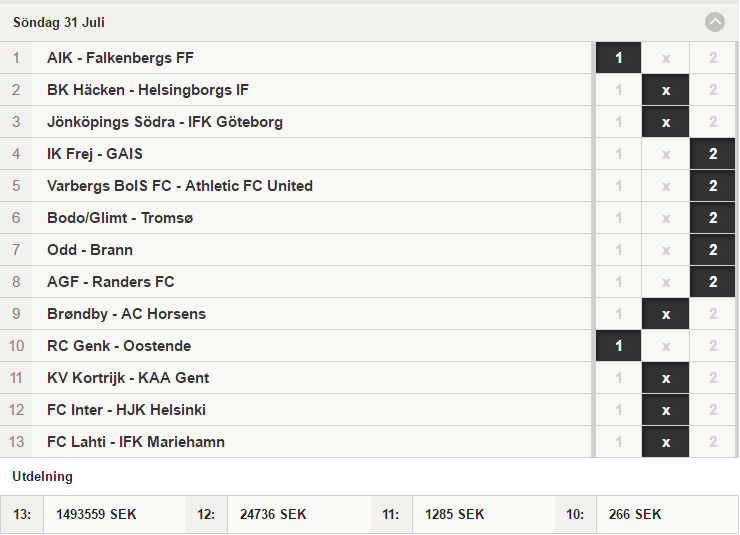Click the 13 correct payout 1493559 SEK
The width and height of the screenshot is (740, 535).
(x=96, y=514)
